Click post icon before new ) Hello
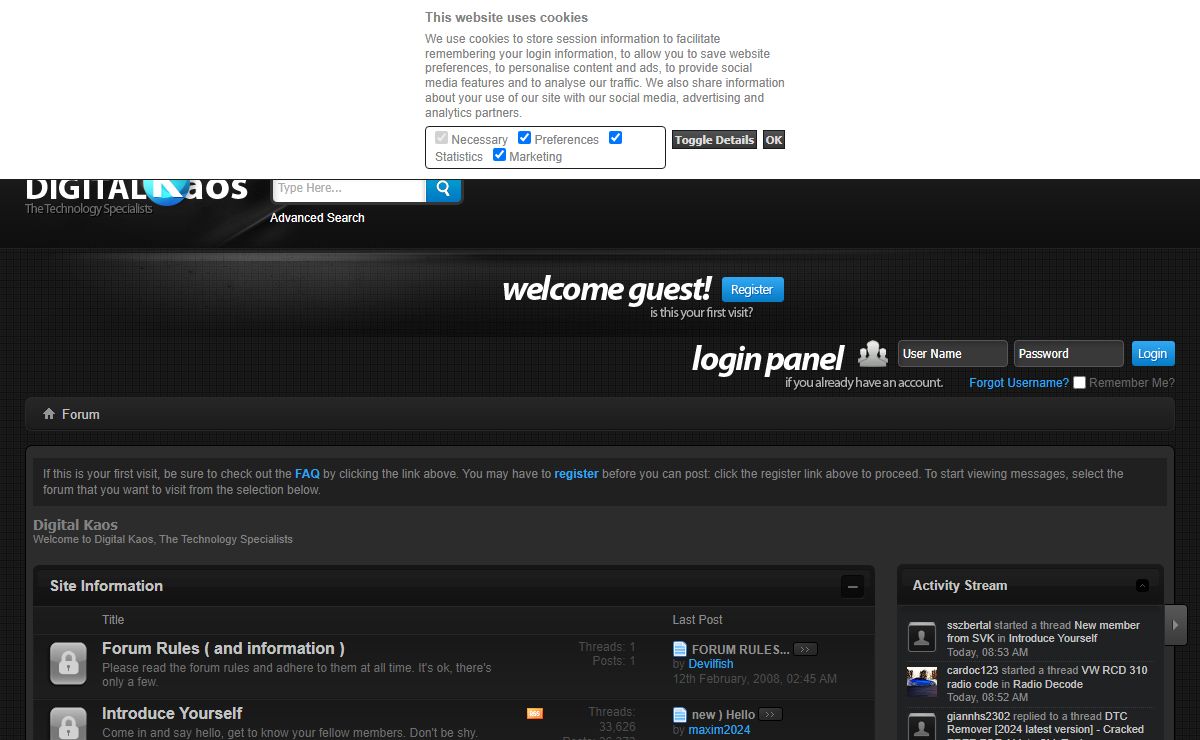The height and width of the screenshot is (740, 1200). click(680, 714)
